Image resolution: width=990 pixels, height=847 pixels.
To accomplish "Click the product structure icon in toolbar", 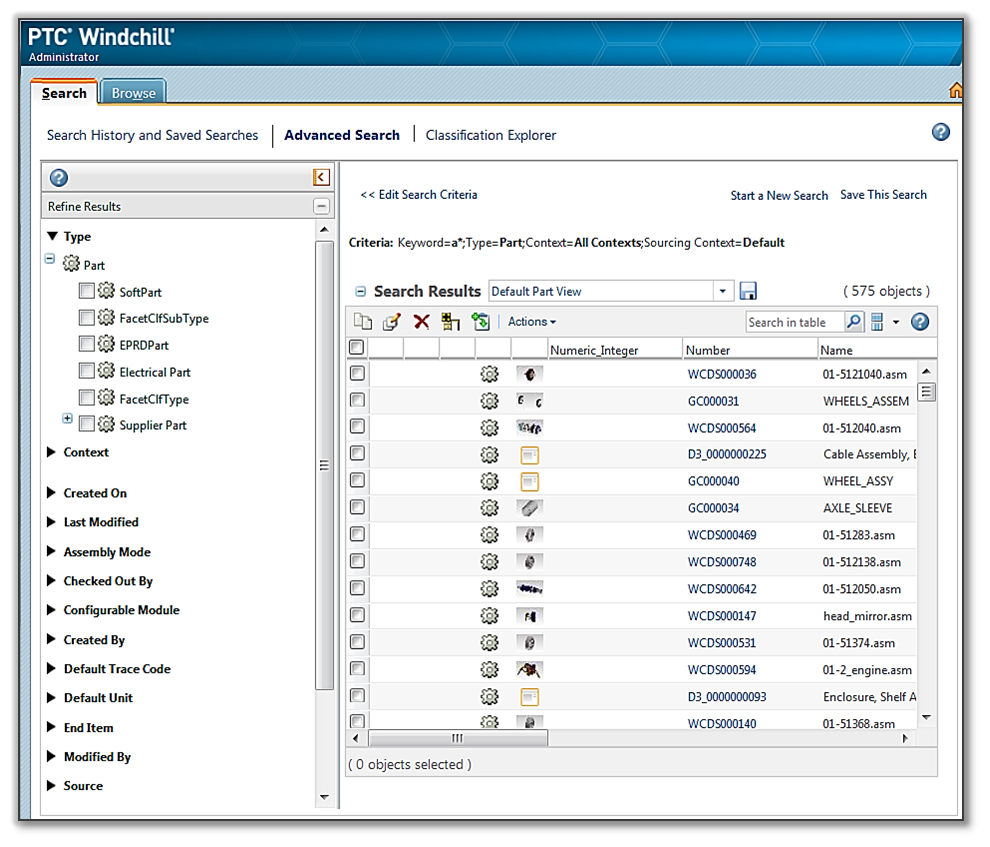I will [x=450, y=322].
